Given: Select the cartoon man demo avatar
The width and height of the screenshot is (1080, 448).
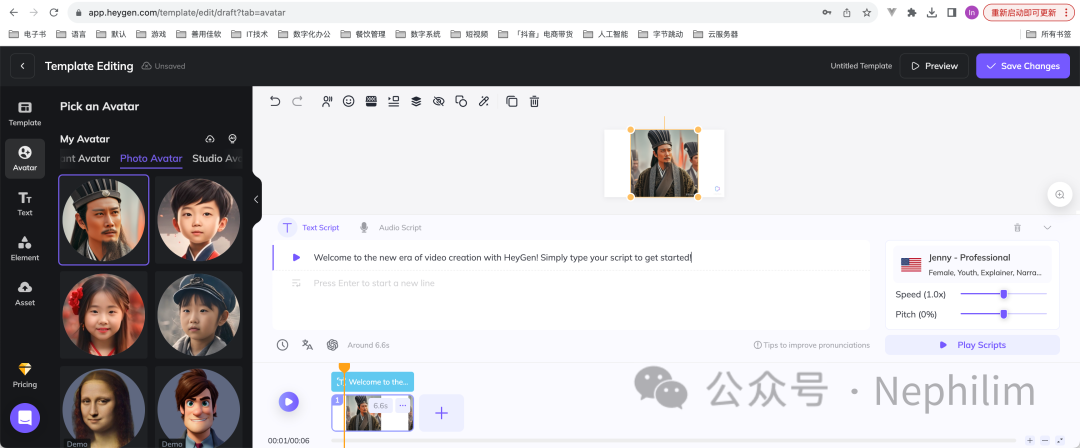Looking at the screenshot, I should (198, 407).
